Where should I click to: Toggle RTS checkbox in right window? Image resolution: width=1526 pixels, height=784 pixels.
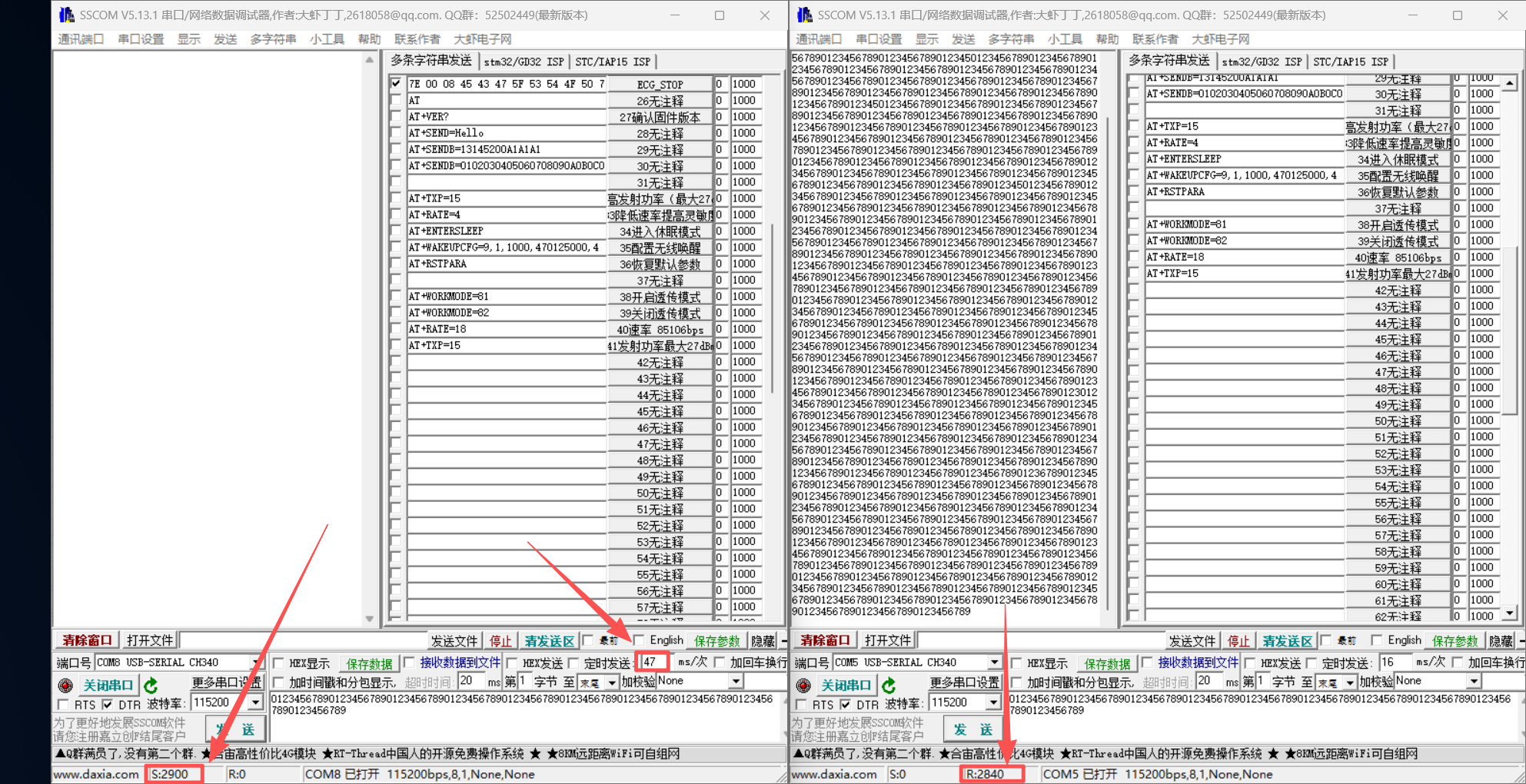click(x=802, y=704)
